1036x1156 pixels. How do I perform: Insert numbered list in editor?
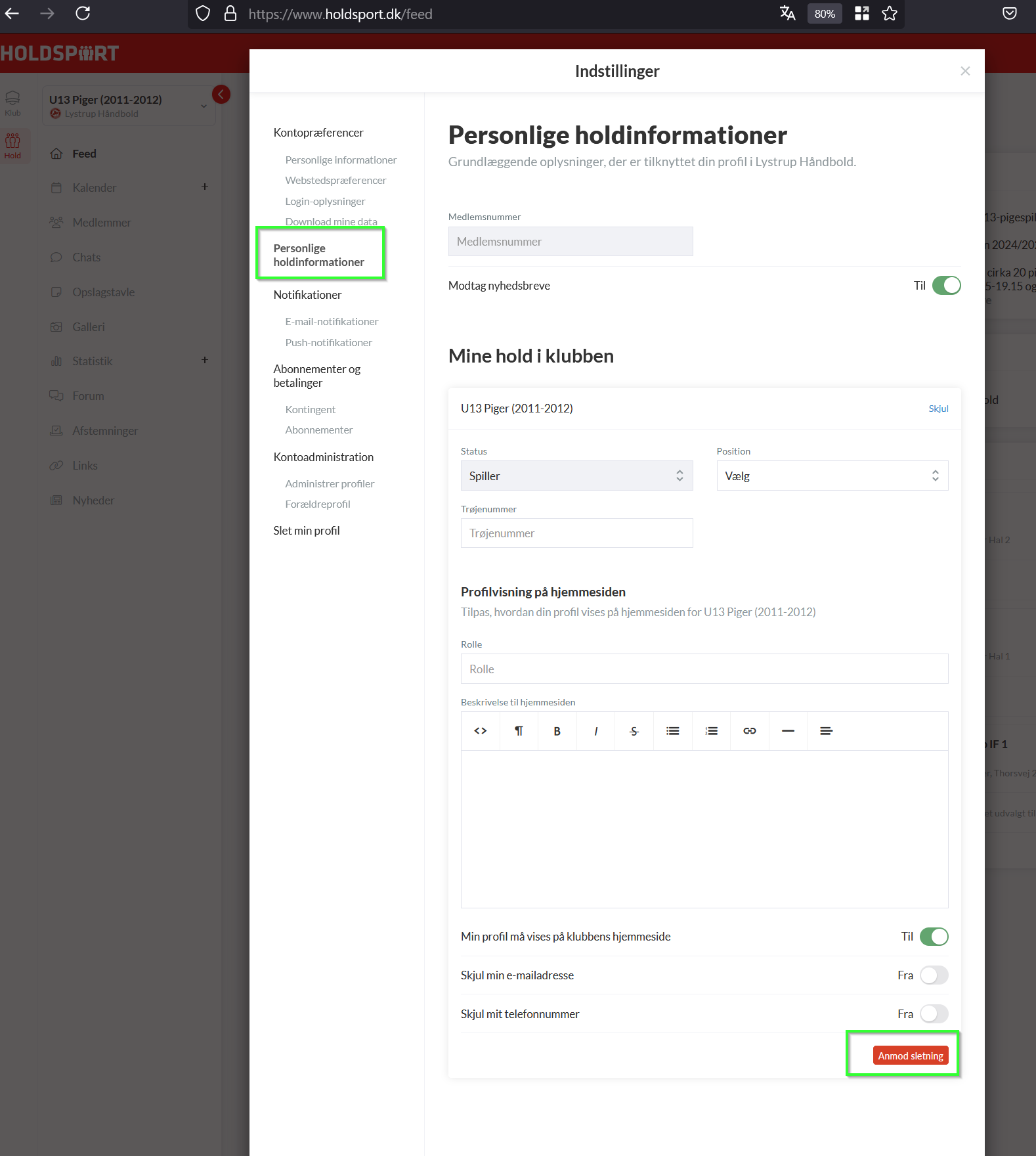[x=711, y=731]
